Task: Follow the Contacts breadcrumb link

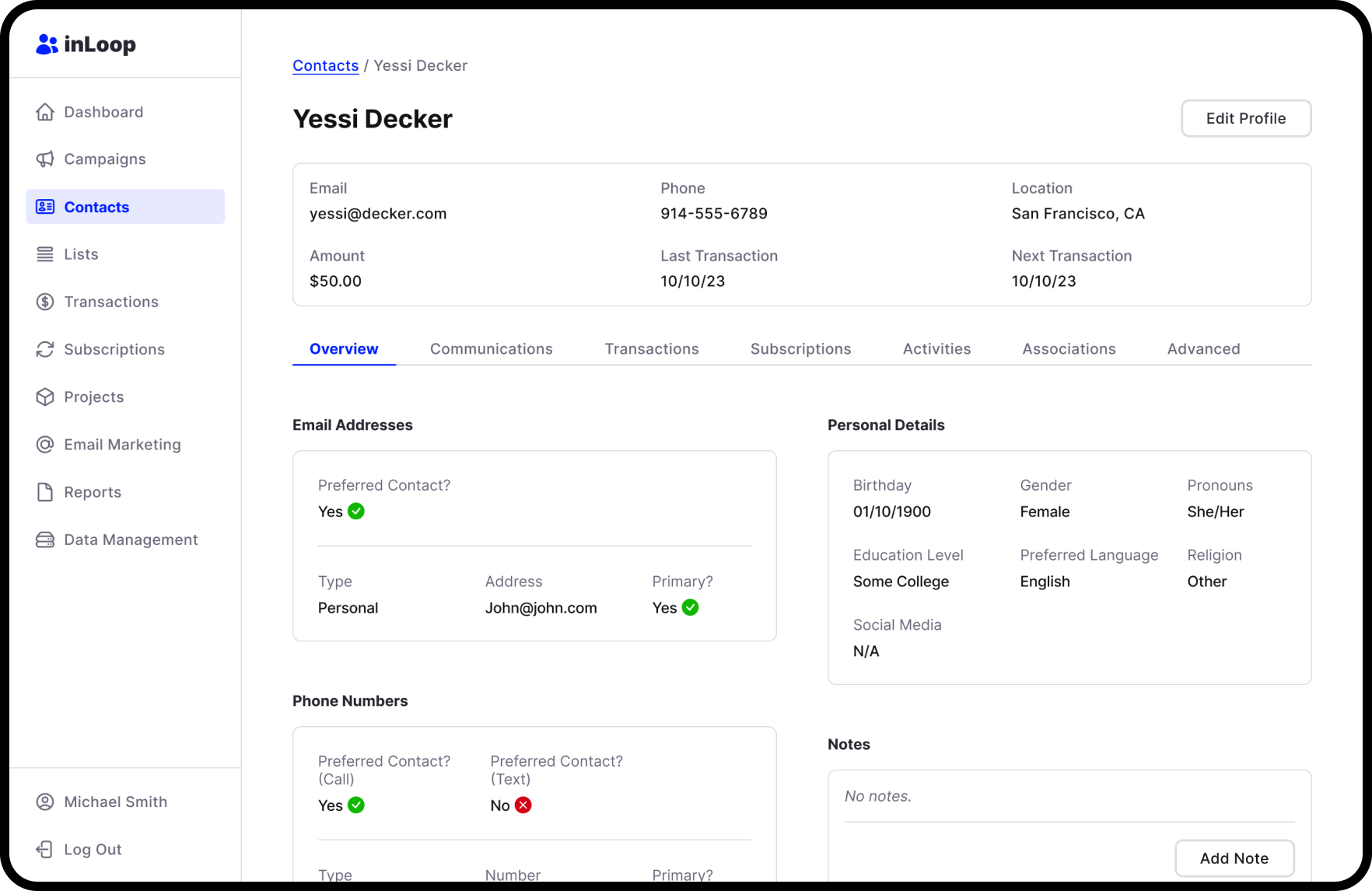Action: 325,66
